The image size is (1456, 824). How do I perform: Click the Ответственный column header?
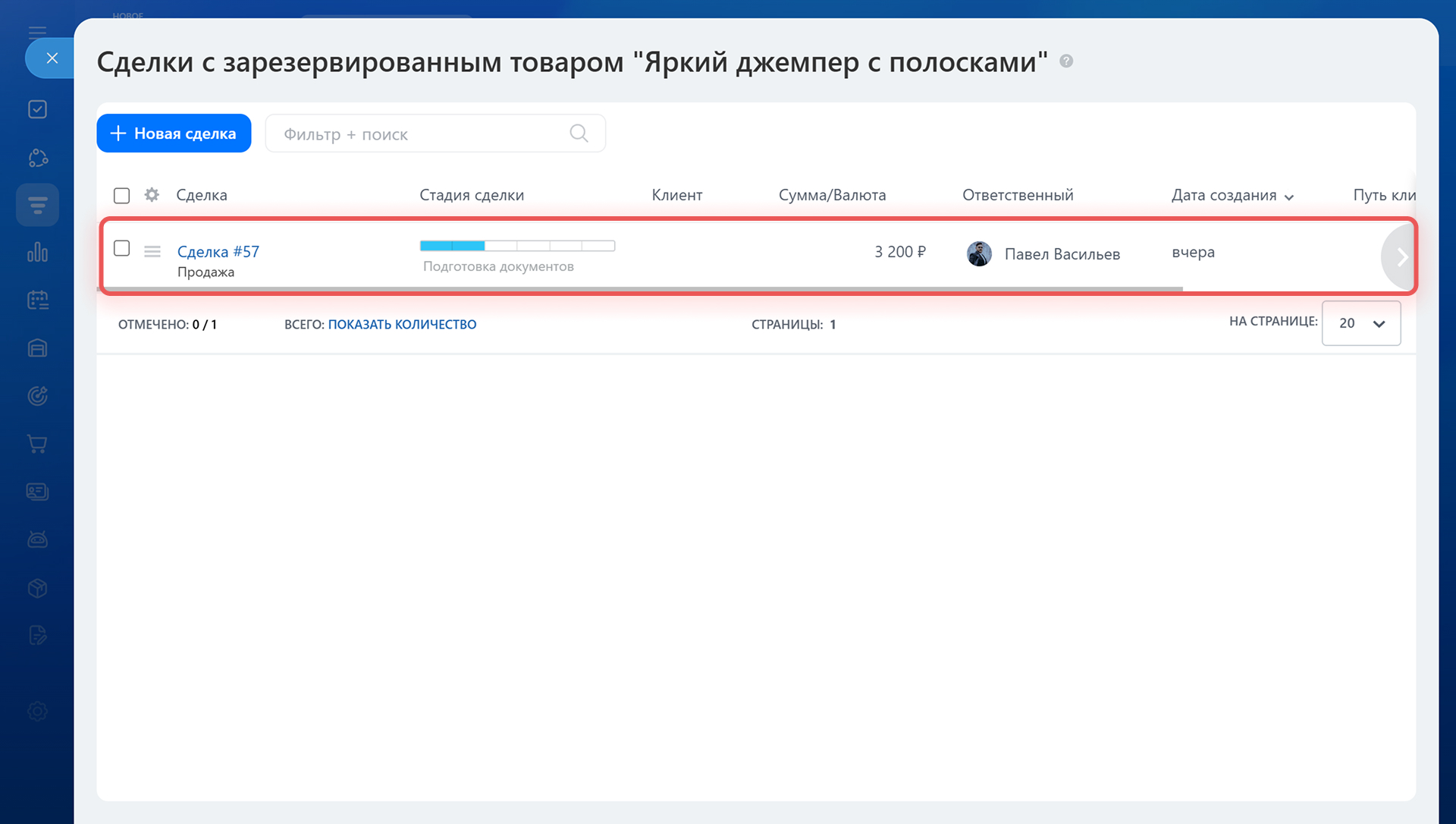coord(1018,195)
